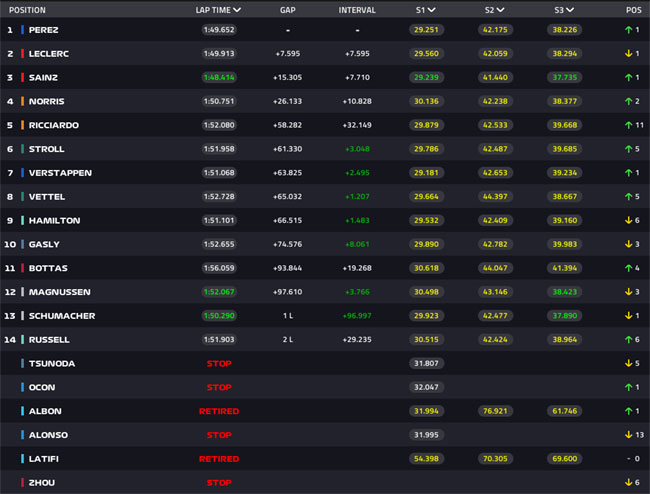Click Albon's red RETIRED status
This screenshot has height=494, width=650.
coord(219,411)
